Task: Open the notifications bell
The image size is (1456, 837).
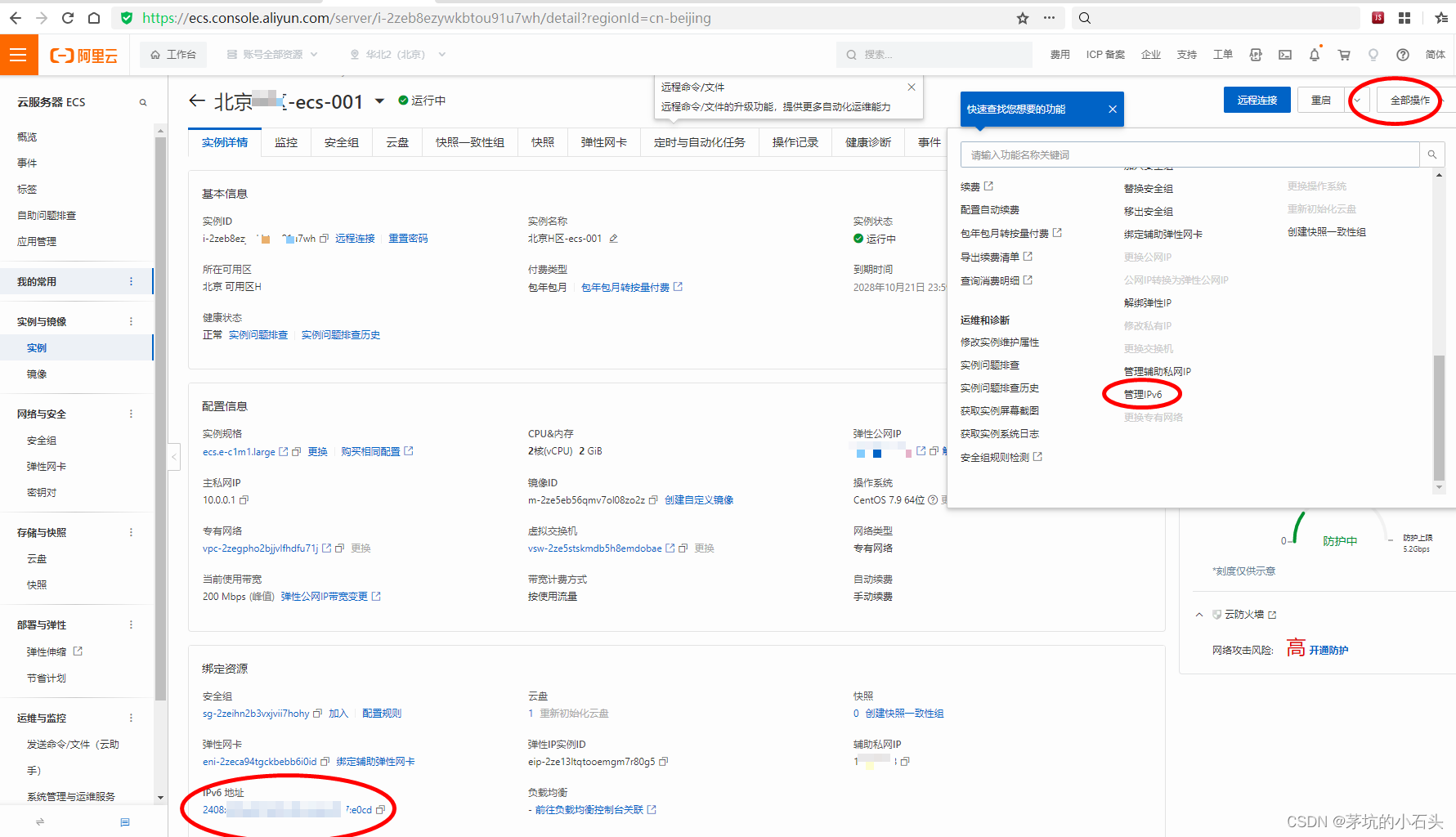Action: point(1315,55)
